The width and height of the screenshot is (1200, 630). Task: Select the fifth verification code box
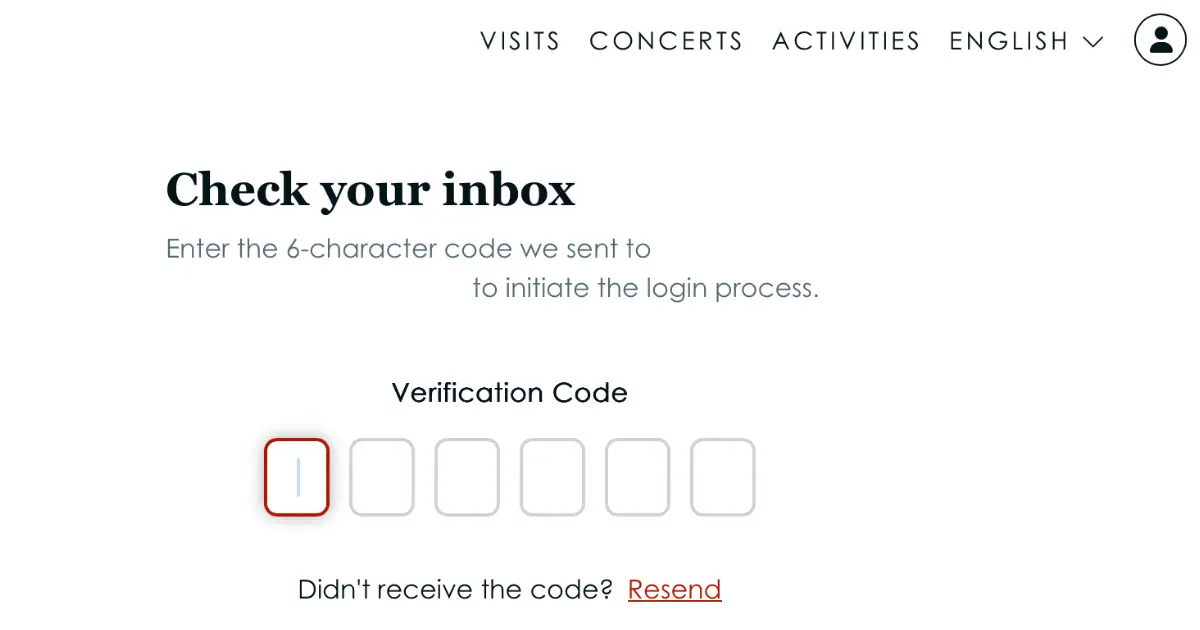tap(638, 477)
